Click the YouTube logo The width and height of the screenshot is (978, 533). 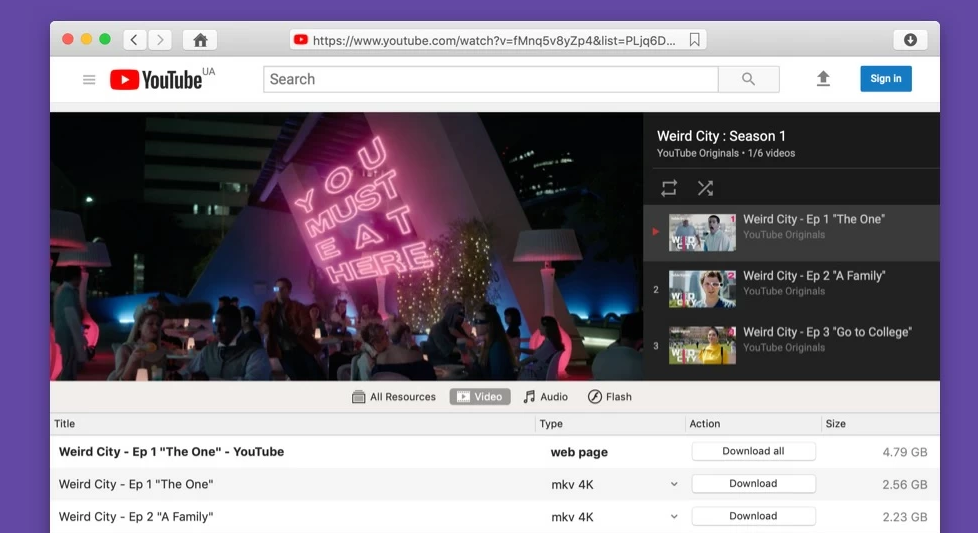[x=157, y=79]
